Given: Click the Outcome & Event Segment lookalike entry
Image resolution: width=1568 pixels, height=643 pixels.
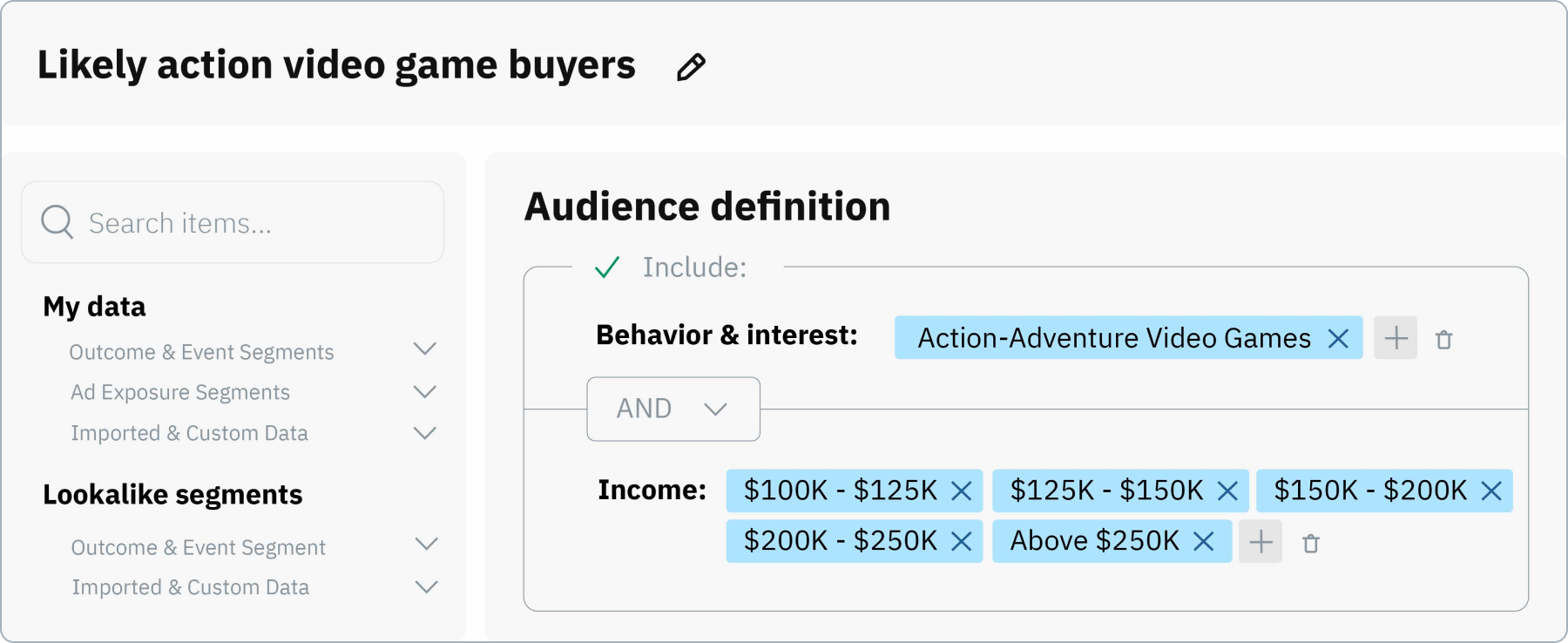Looking at the screenshot, I should 198,547.
